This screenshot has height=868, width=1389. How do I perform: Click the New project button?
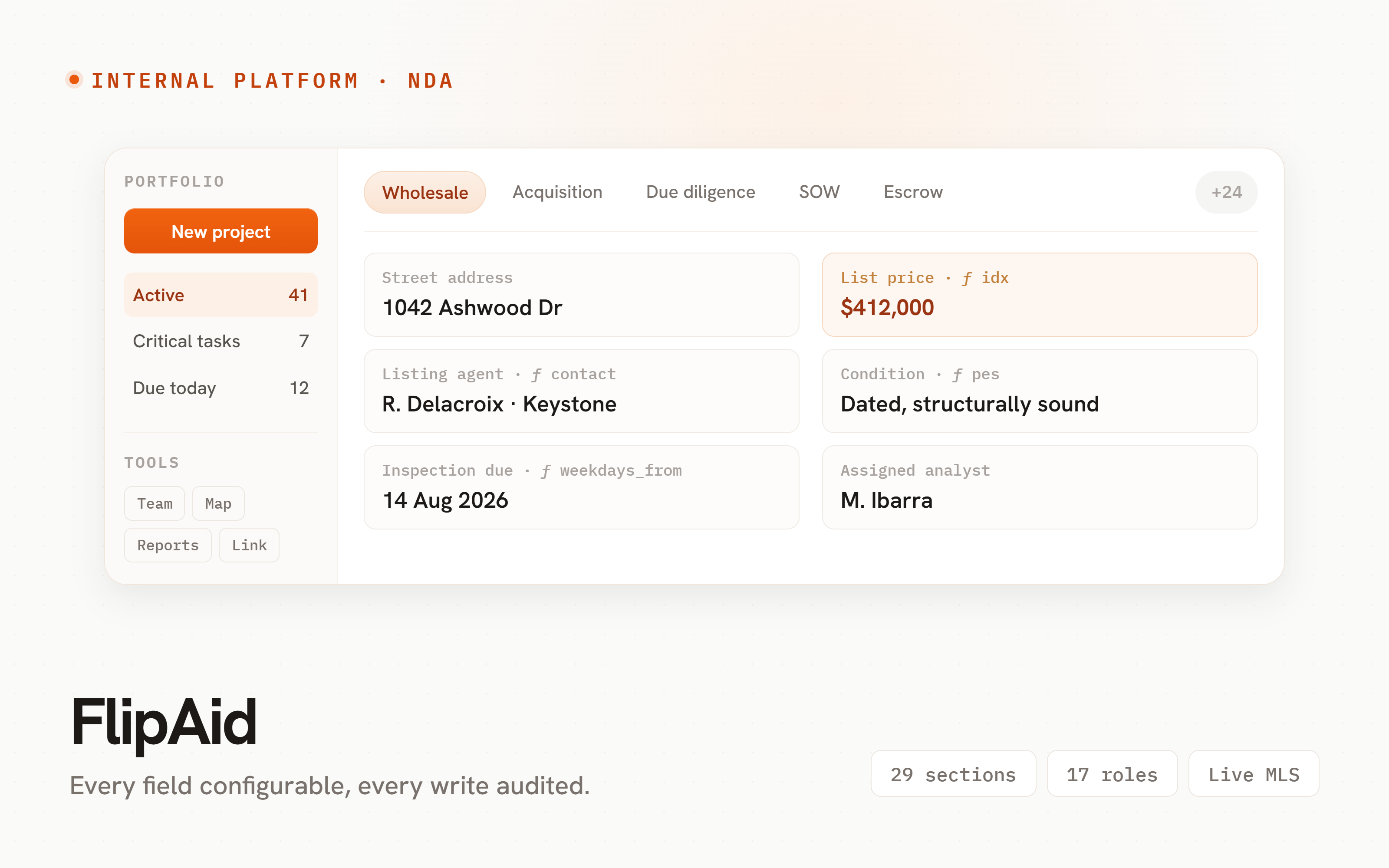pyautogui.click(x=221, y=231)
